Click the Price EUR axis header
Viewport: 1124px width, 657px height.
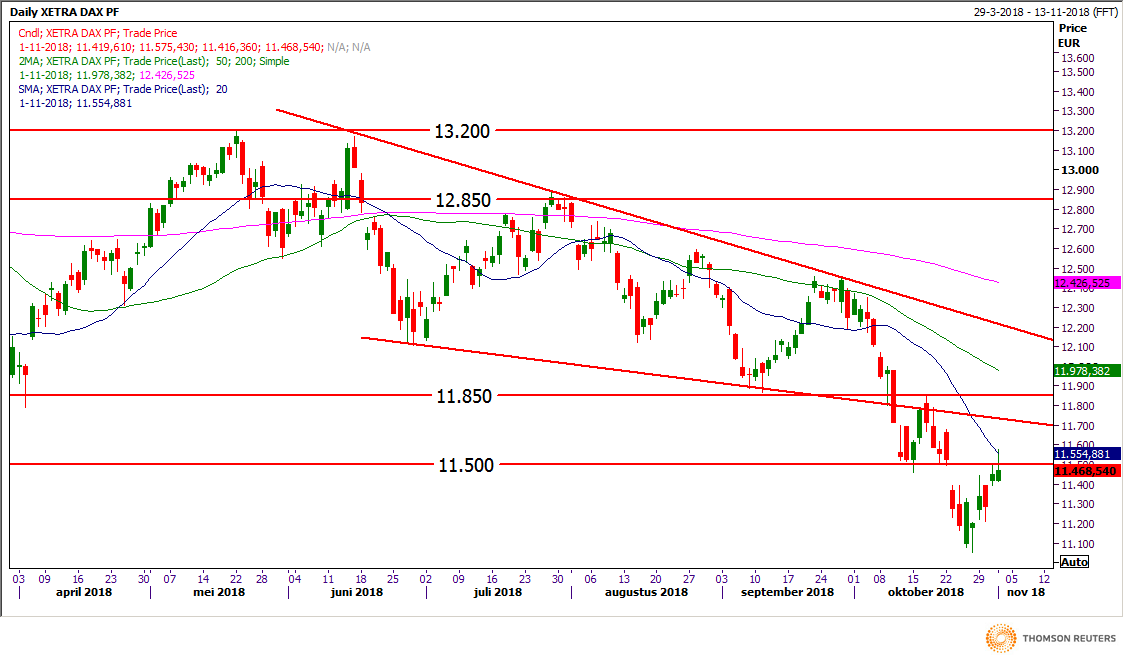pos(1072,35)
